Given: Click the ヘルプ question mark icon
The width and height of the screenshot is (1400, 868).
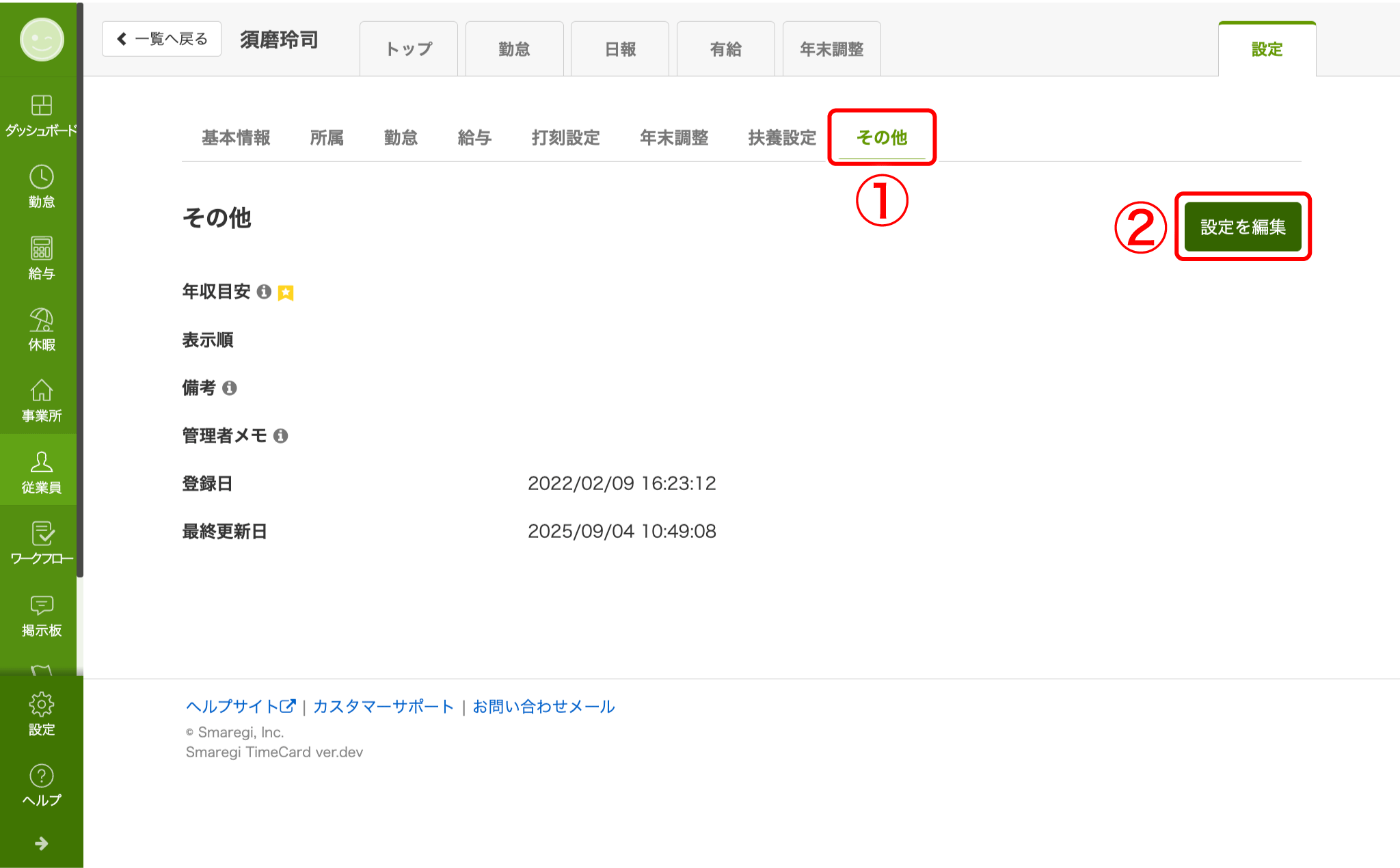Looking at the screenshot, I should coord(41,776).
